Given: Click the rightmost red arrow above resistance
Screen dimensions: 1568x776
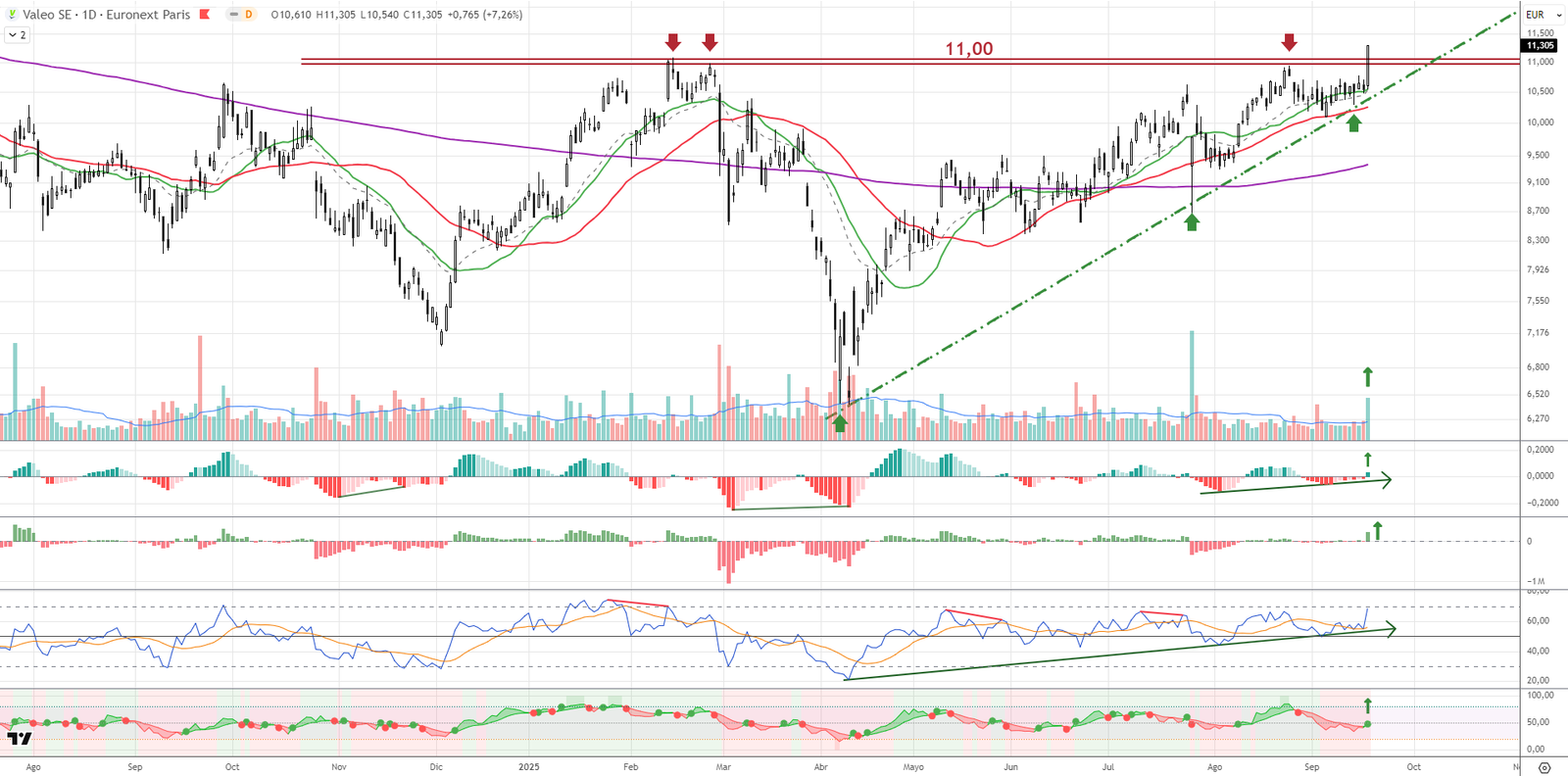Looking at the screenshot, I should [1289, 42].
